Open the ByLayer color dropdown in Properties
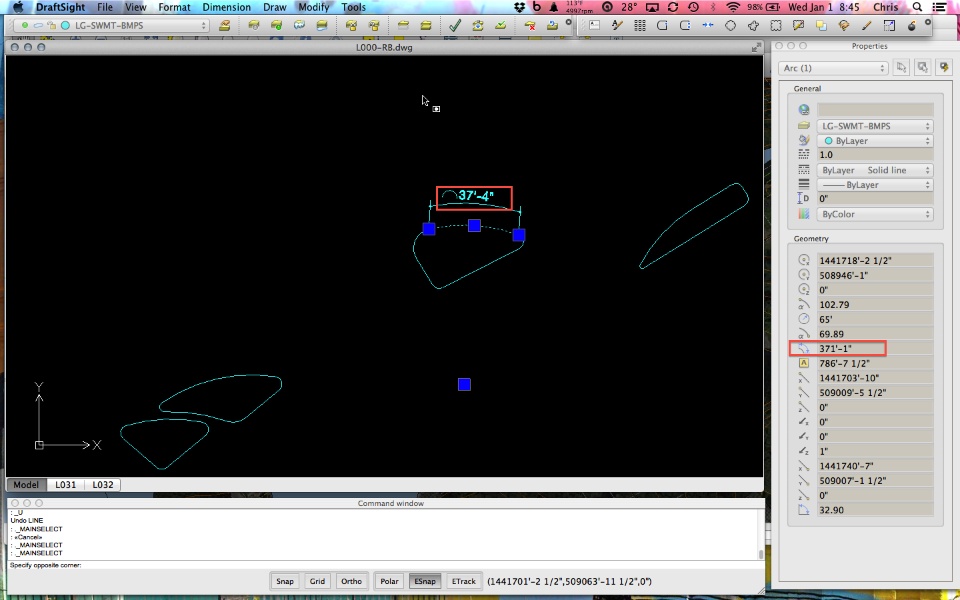 (875, 141)
